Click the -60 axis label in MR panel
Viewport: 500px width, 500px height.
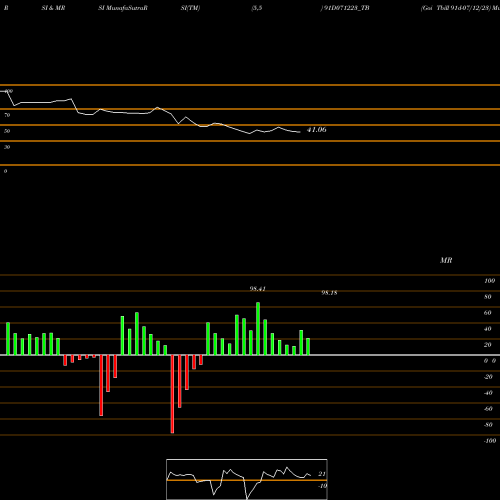point(488,409)
